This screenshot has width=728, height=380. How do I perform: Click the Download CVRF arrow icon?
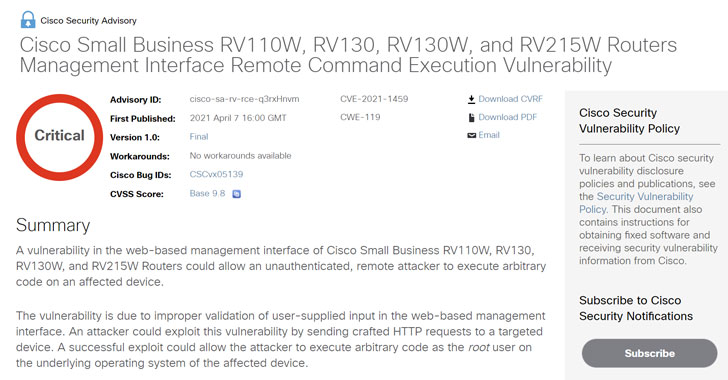click(x=471, y=99)
